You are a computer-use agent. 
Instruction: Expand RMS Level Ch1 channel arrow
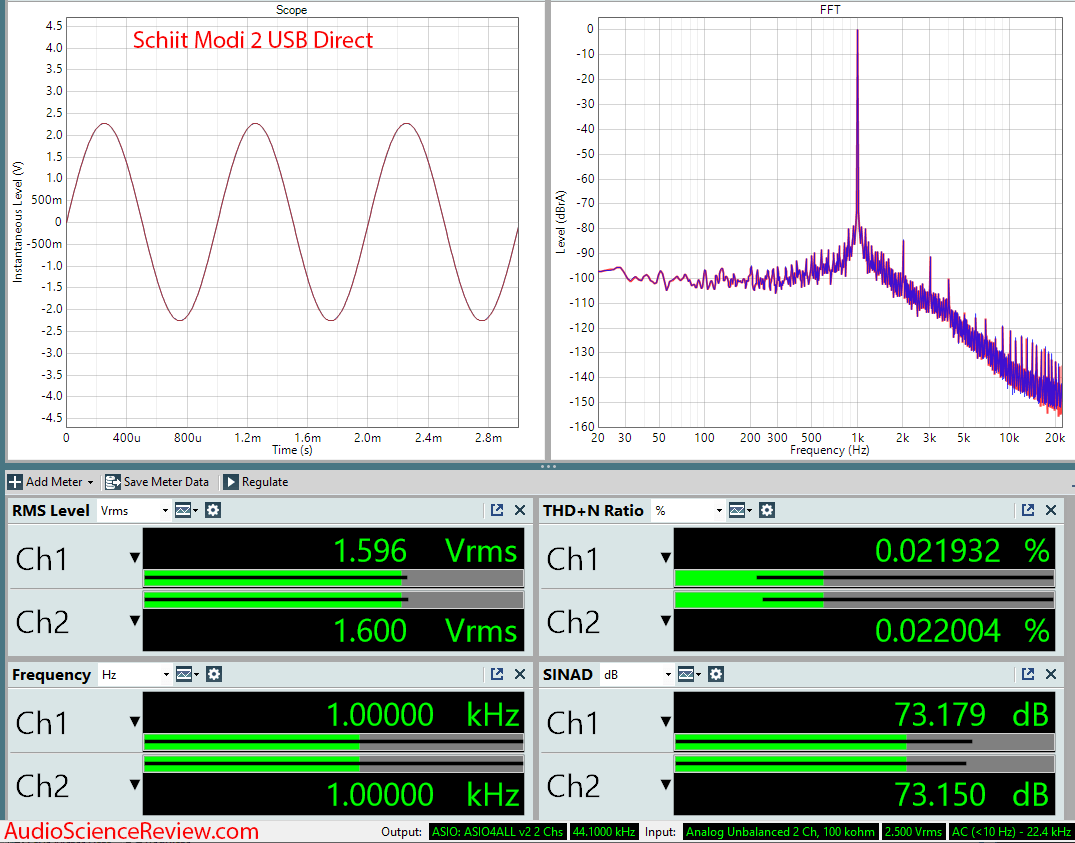coord(134,557)
